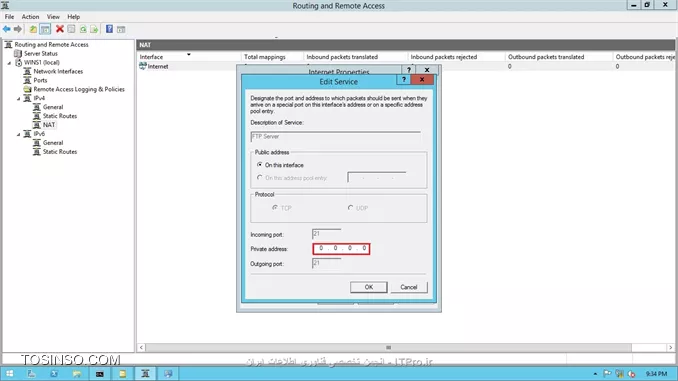
Task: Click the Private address IP field
Action: [x=341, y=249]
